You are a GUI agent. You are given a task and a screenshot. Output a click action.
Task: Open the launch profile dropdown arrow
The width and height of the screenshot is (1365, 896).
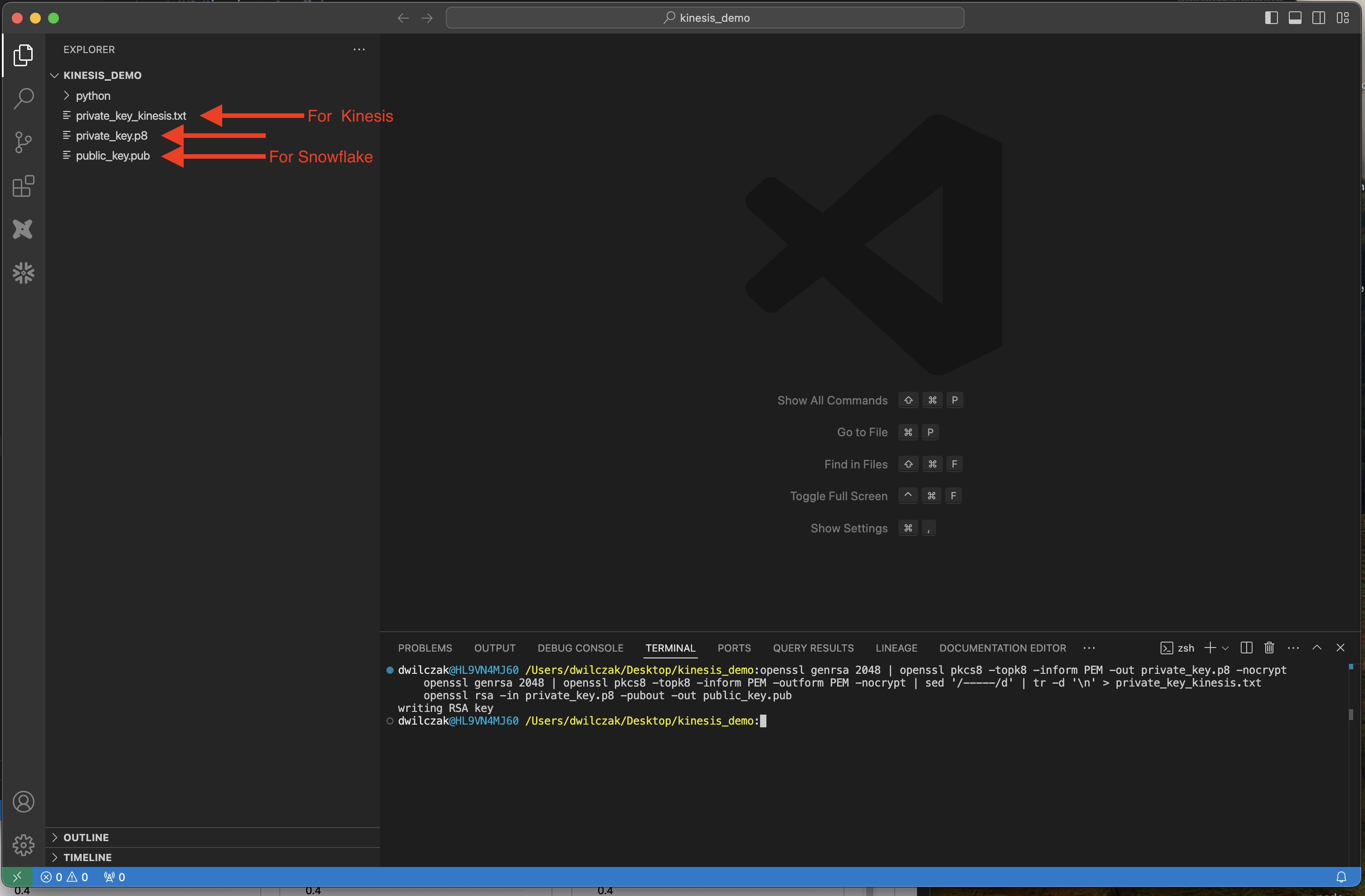(x=1226, y=648)
